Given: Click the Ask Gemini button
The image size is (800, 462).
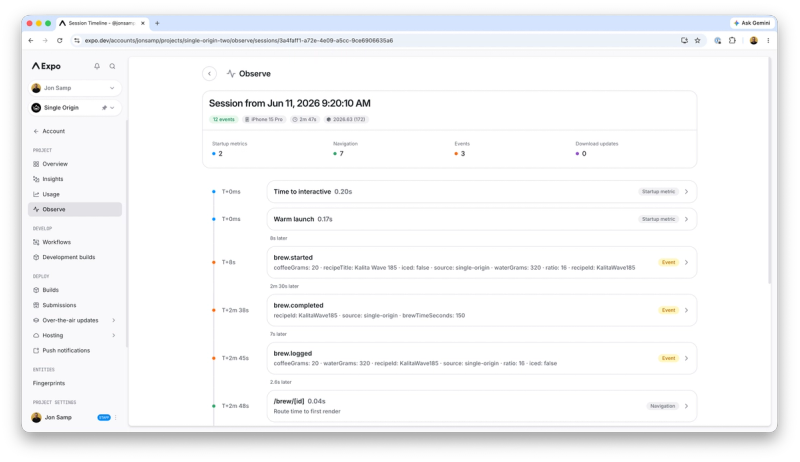Looking at the screenshot, I should tap(752, 23).
